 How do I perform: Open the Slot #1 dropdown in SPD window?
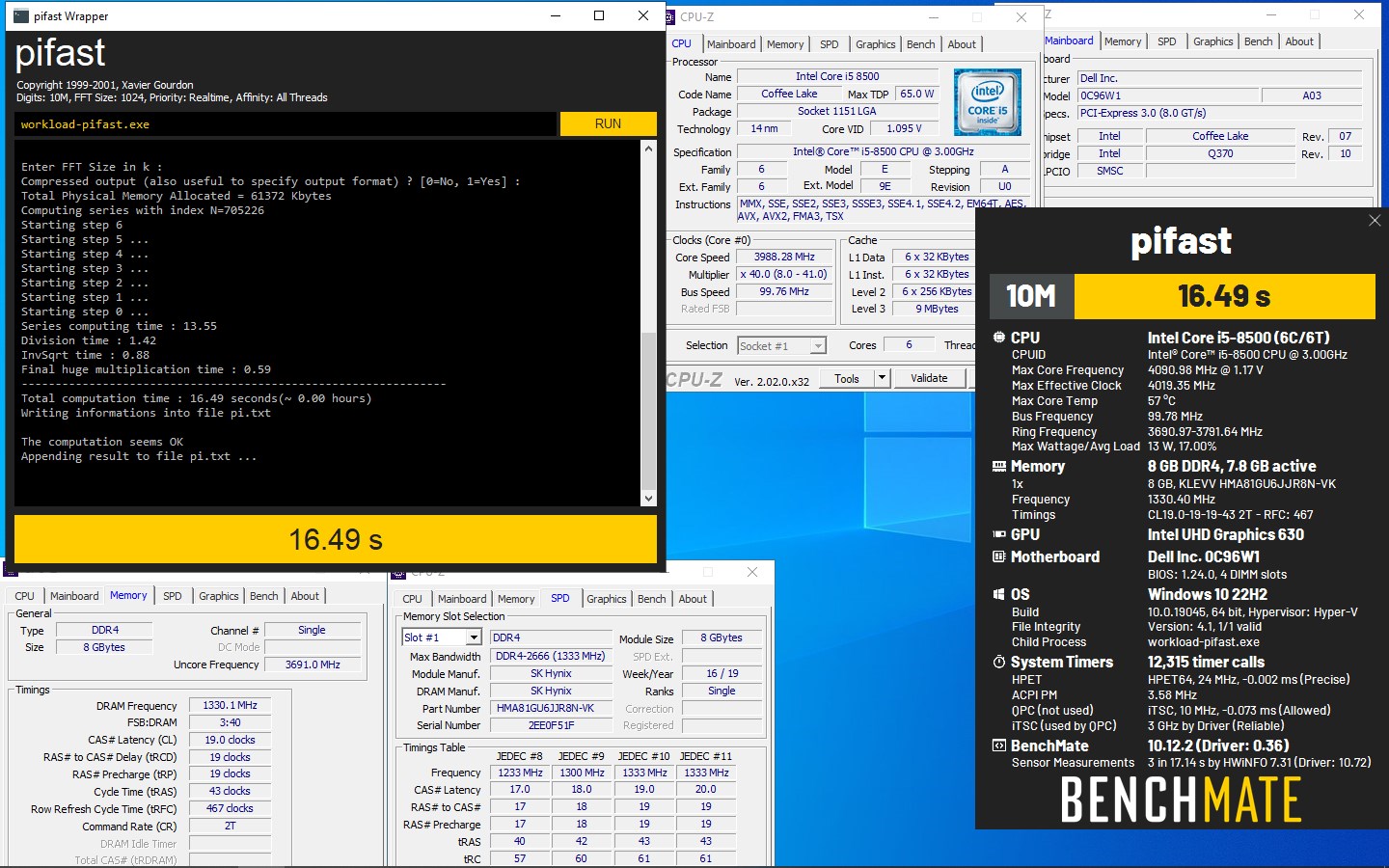[x=474, y=637]
